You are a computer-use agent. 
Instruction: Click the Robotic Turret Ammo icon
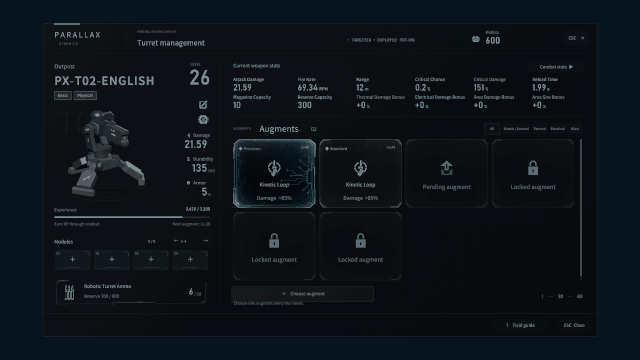point(69,292)
